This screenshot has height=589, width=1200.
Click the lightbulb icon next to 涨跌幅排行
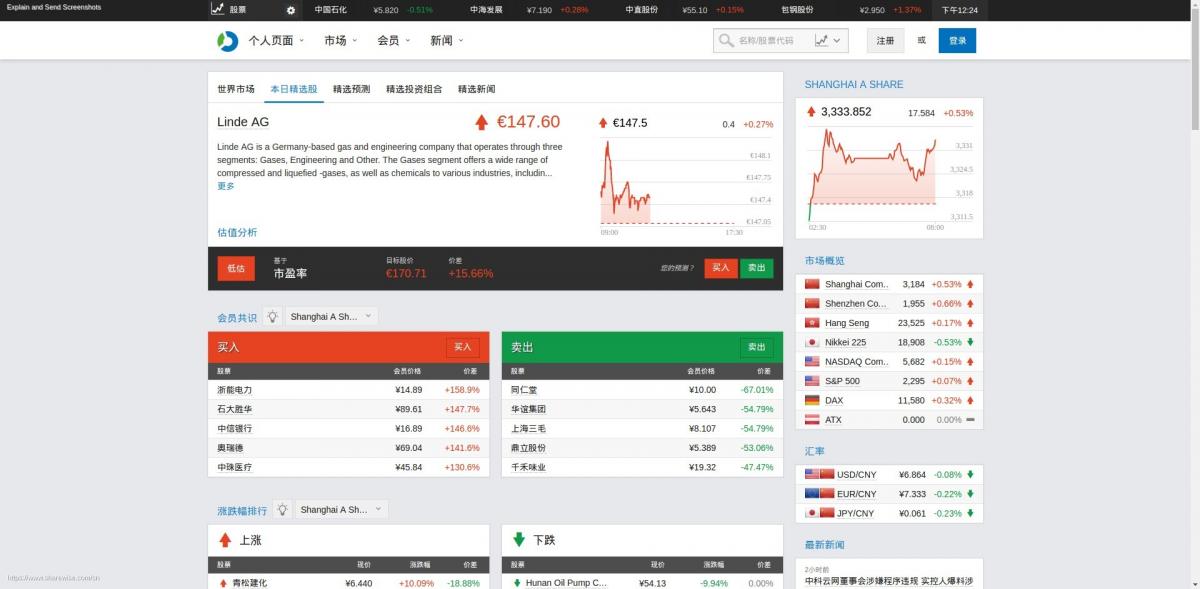pyautogui.click(x=283, y=509)
